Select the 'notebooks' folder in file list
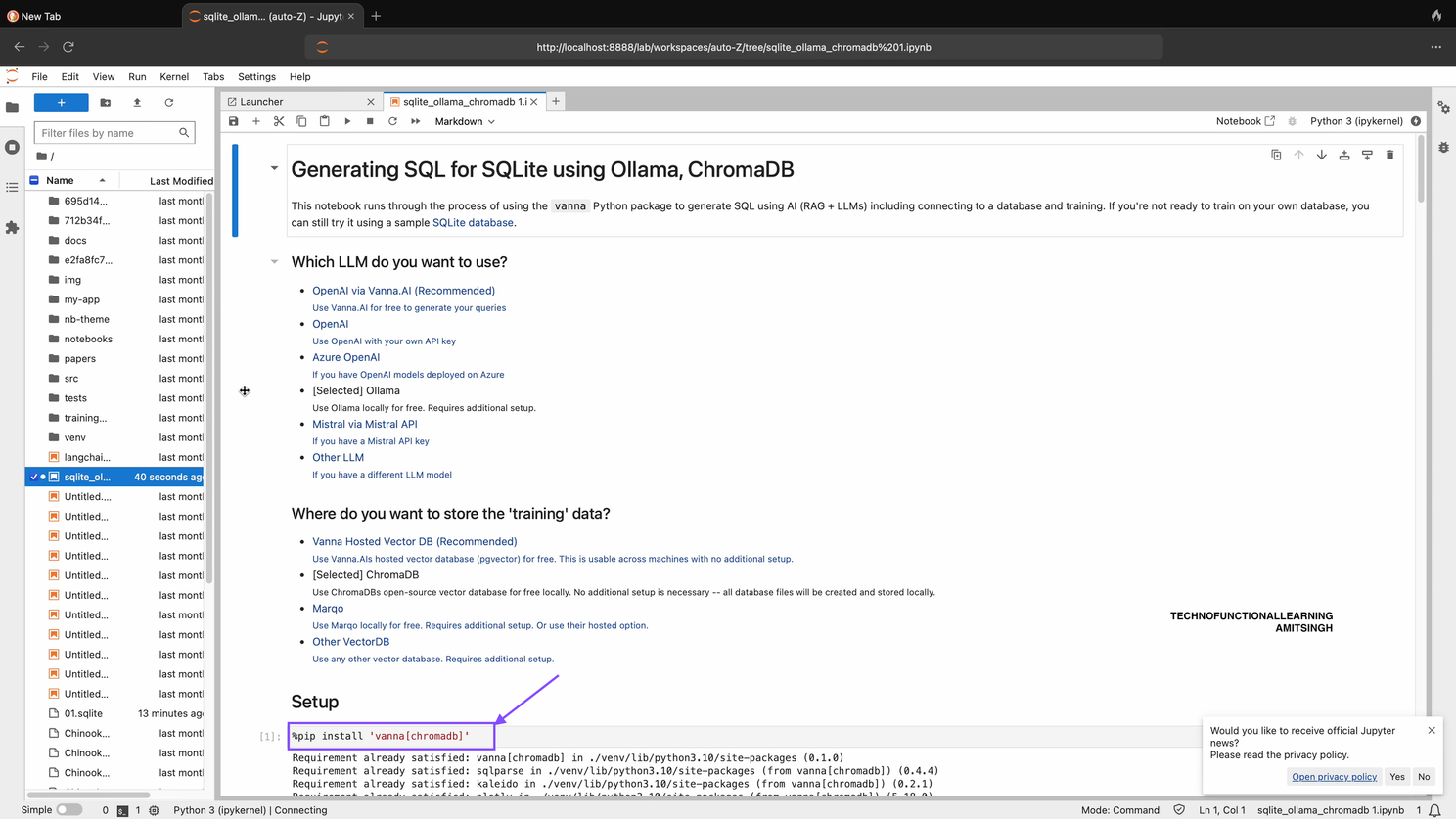The height and width of the screenshot is (819, 1456). (x=115, y=339)
